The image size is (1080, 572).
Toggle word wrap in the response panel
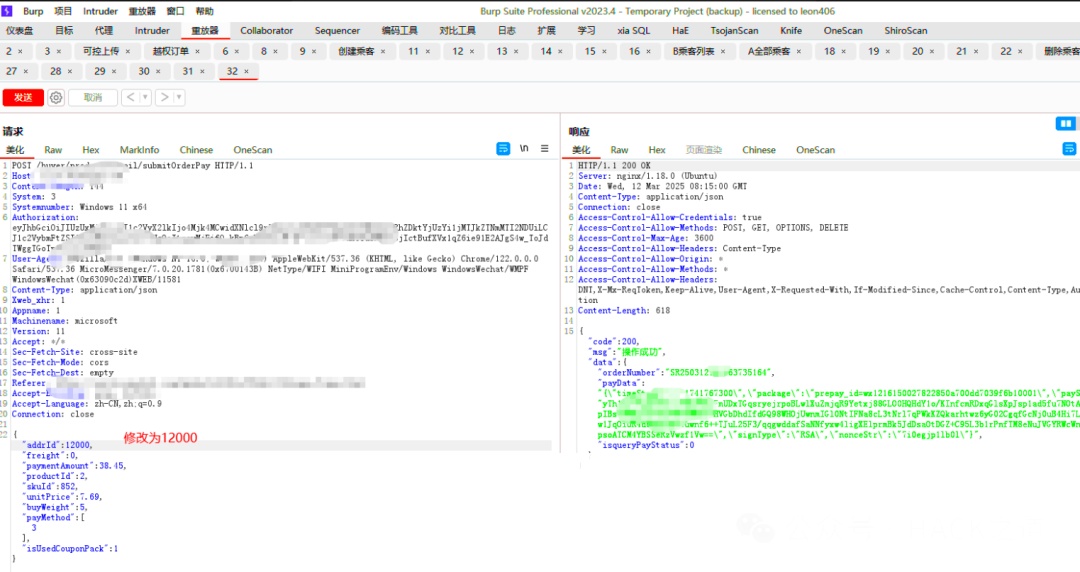(1069, 149)
